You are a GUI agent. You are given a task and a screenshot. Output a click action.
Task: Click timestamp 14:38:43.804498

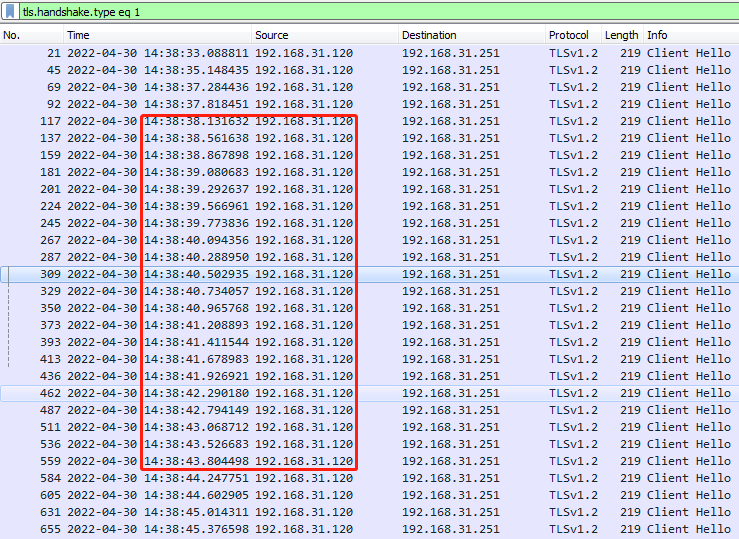click(196, 461)
